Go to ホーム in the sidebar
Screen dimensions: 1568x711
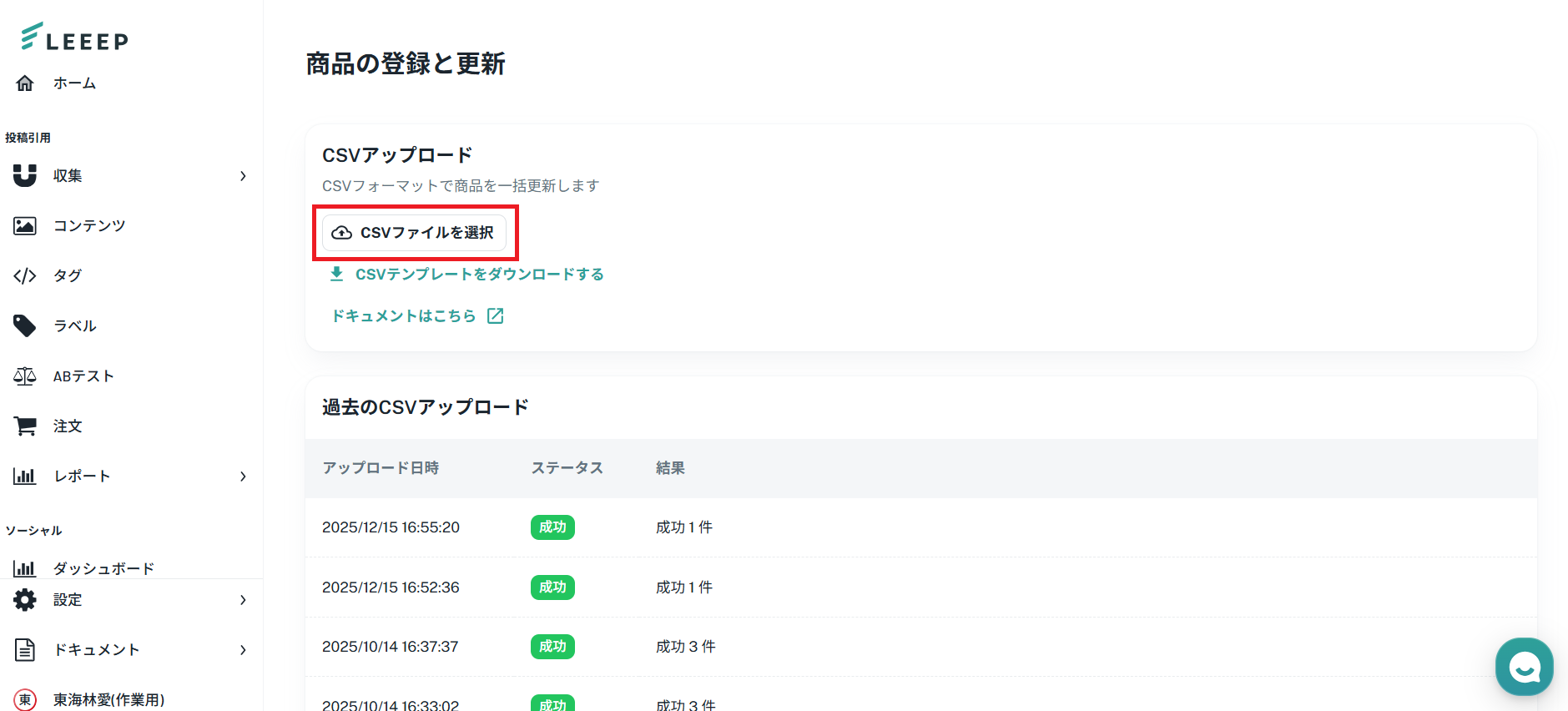(75, 83)
